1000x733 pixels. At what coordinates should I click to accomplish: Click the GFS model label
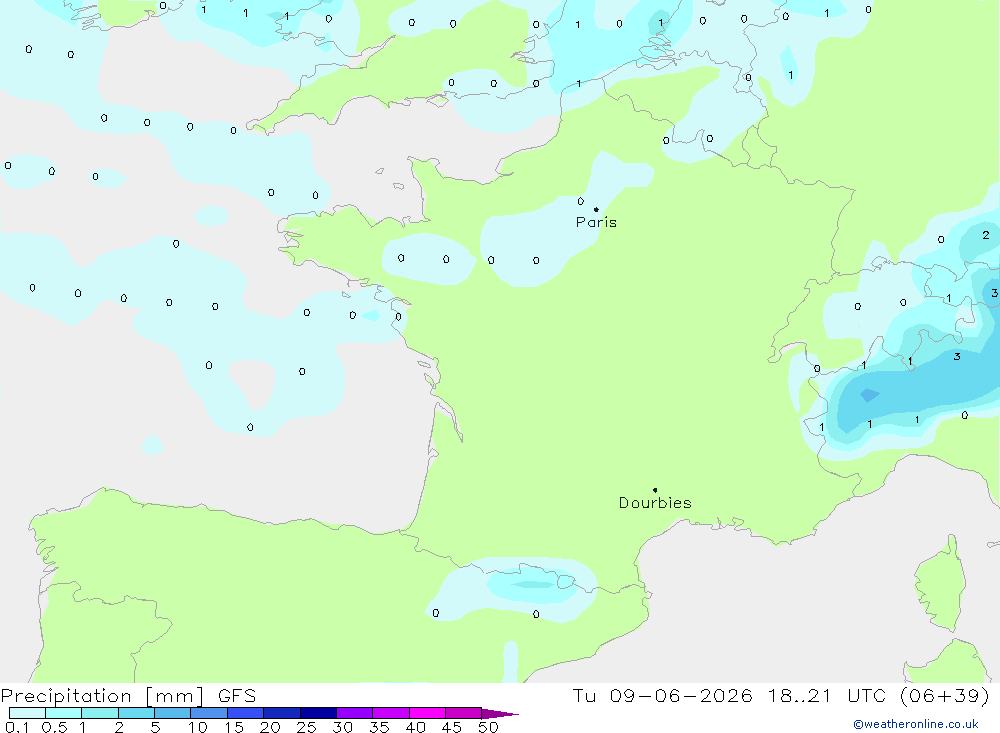(237, 695)
